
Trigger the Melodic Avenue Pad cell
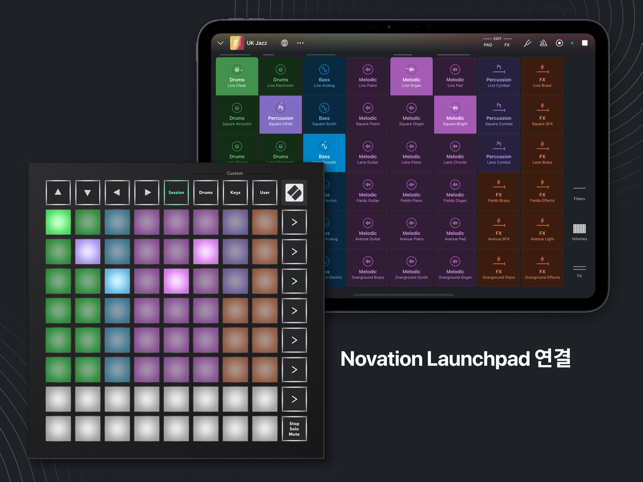(x=455, y=229)
